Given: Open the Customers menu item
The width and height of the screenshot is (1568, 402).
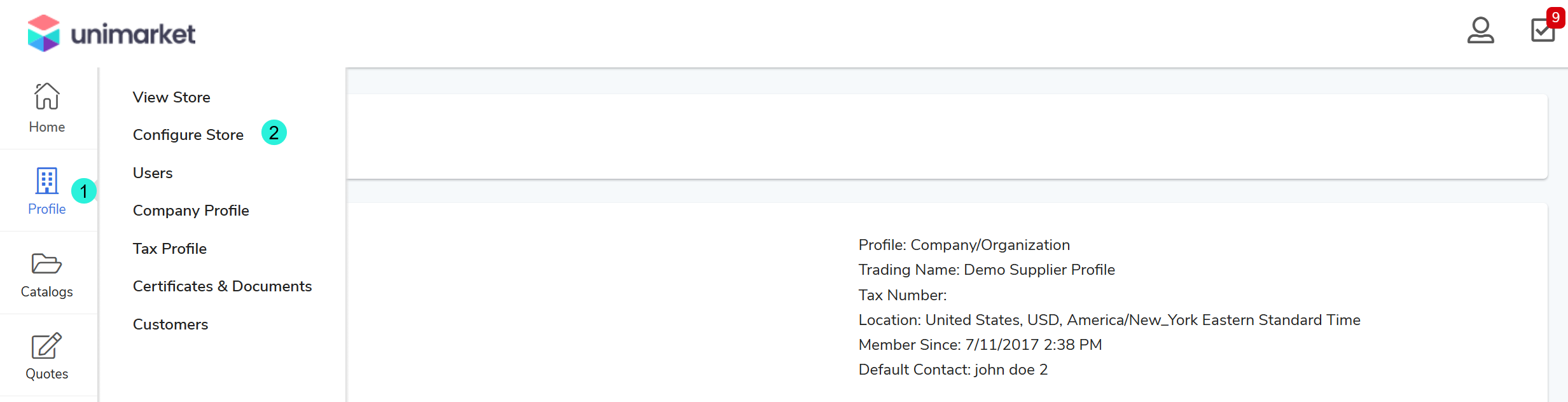Looking at the screenshot, I should pos(170,324).
